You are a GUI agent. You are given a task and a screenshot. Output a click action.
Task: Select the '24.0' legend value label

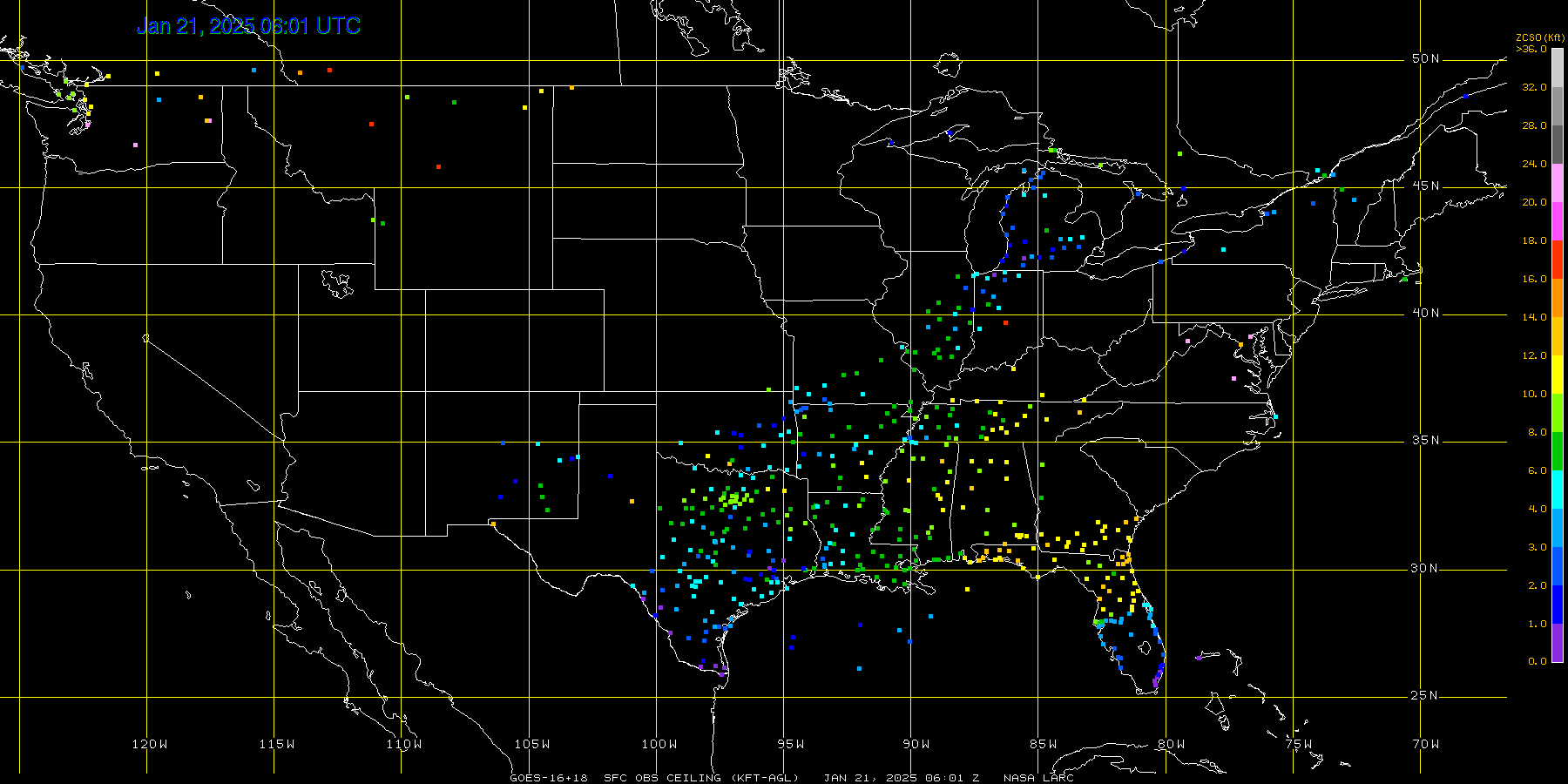(x=1535, y=164)
